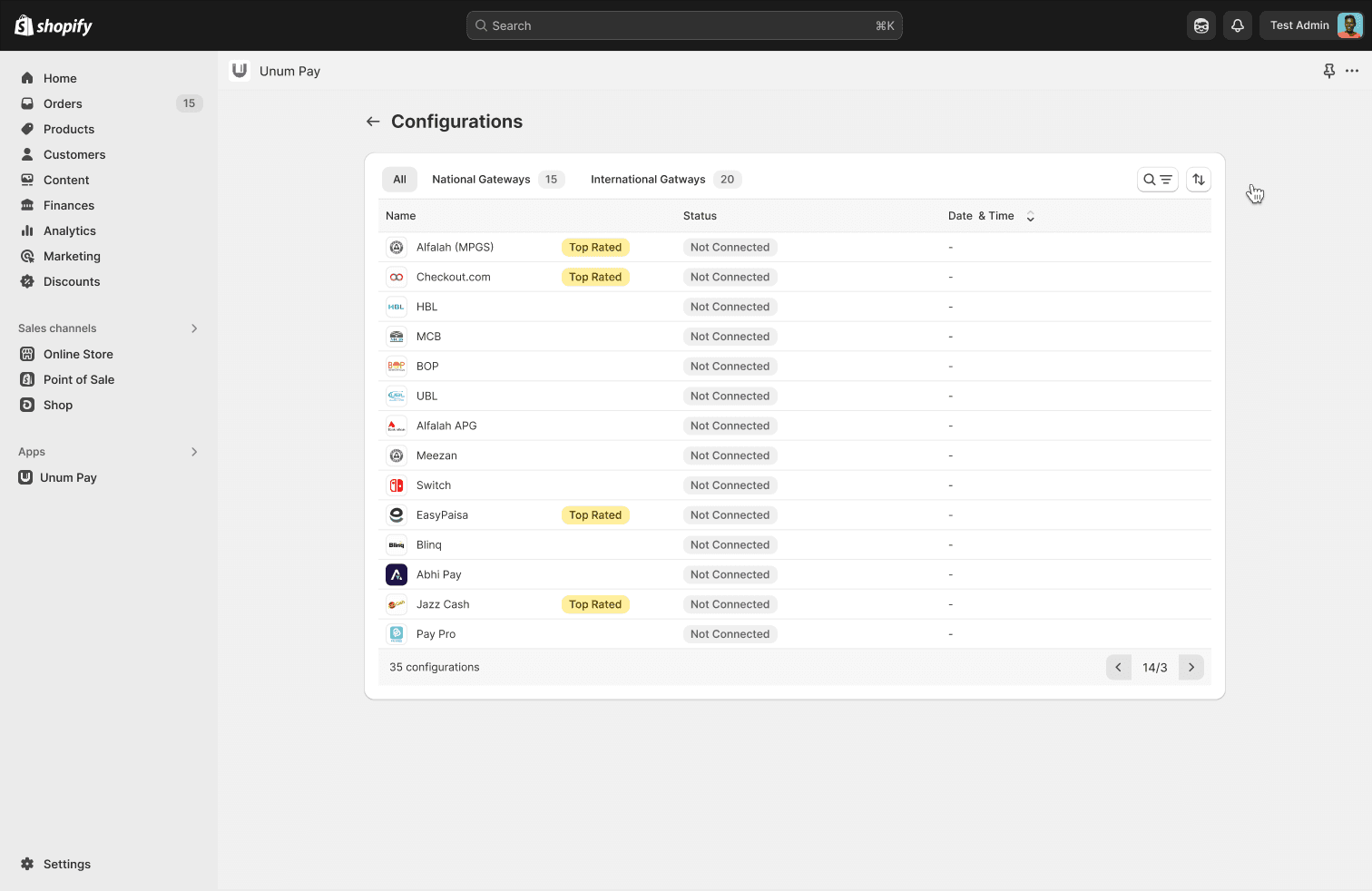Go to the next page of configurations
The image size is (1372, 891).
click(1191, 668)
